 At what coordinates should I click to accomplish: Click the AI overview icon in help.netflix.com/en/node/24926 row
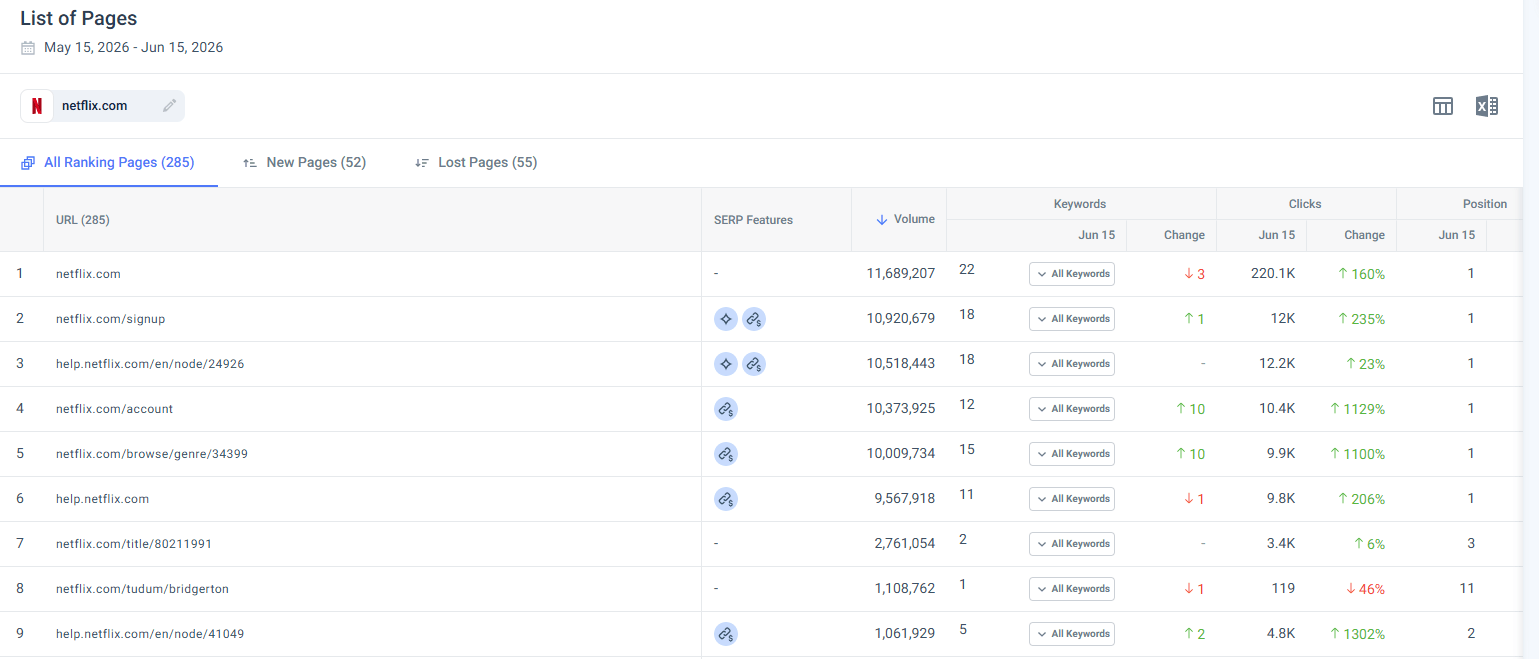(x=726, y=364)
